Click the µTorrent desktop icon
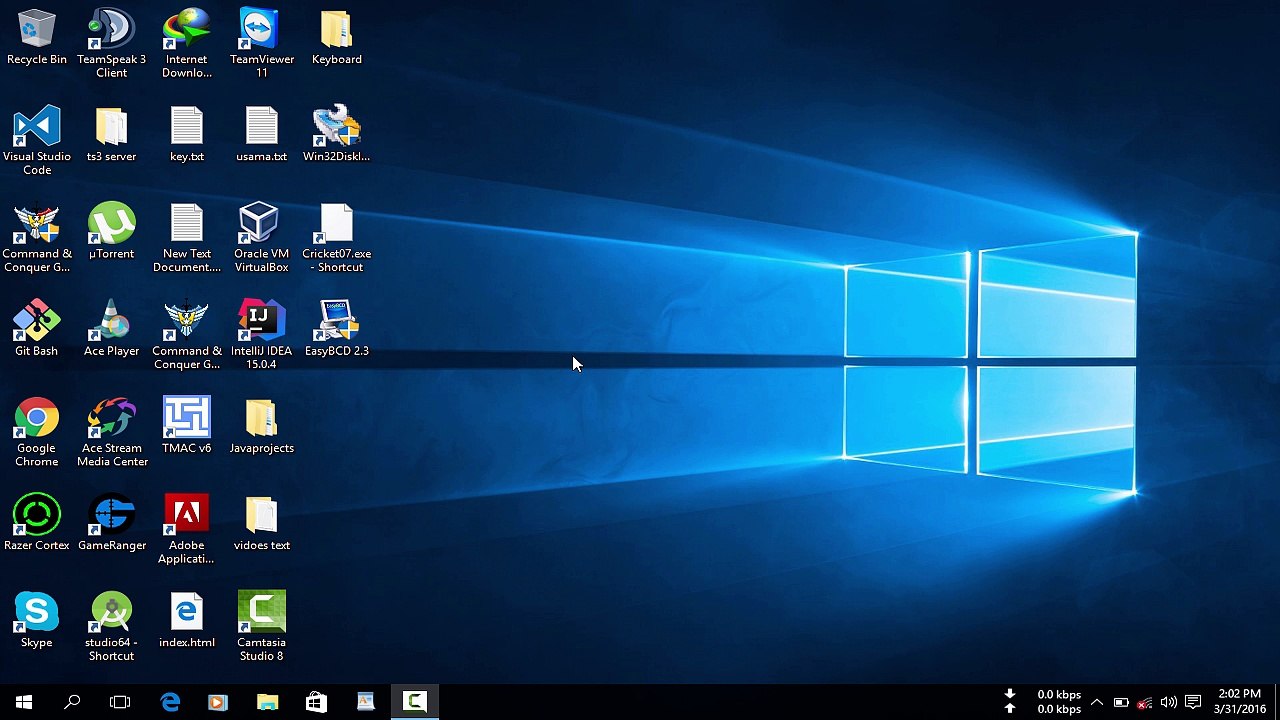This screenshot has width=1280, height=720. [111, 226]
